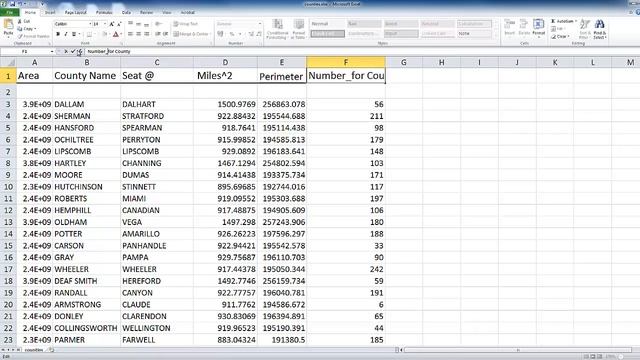Open the Number Format combo box
This screenshot has height=360, width=640.
click(239, 24)
